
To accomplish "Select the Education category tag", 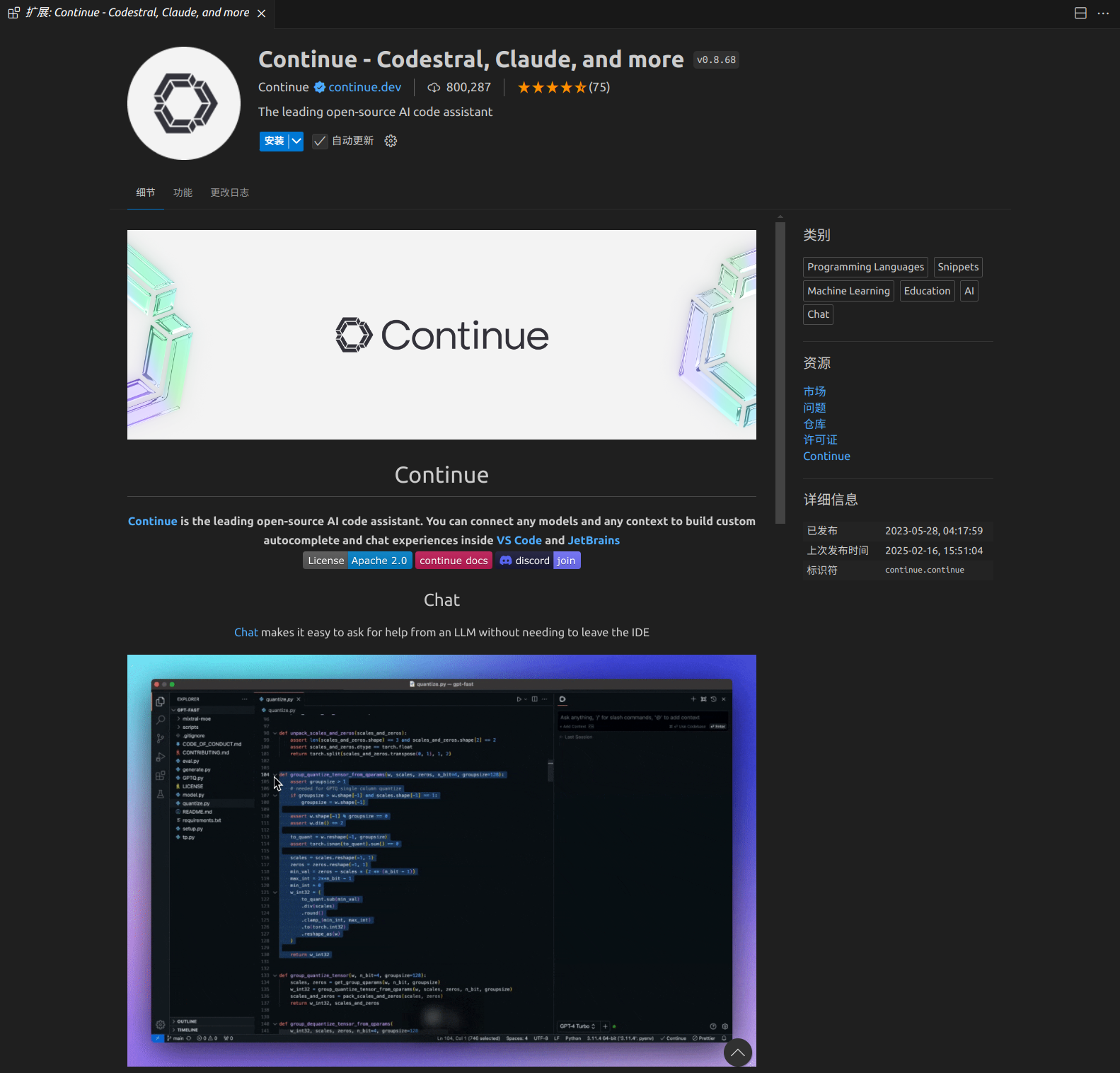I will (x=927, y=291).
